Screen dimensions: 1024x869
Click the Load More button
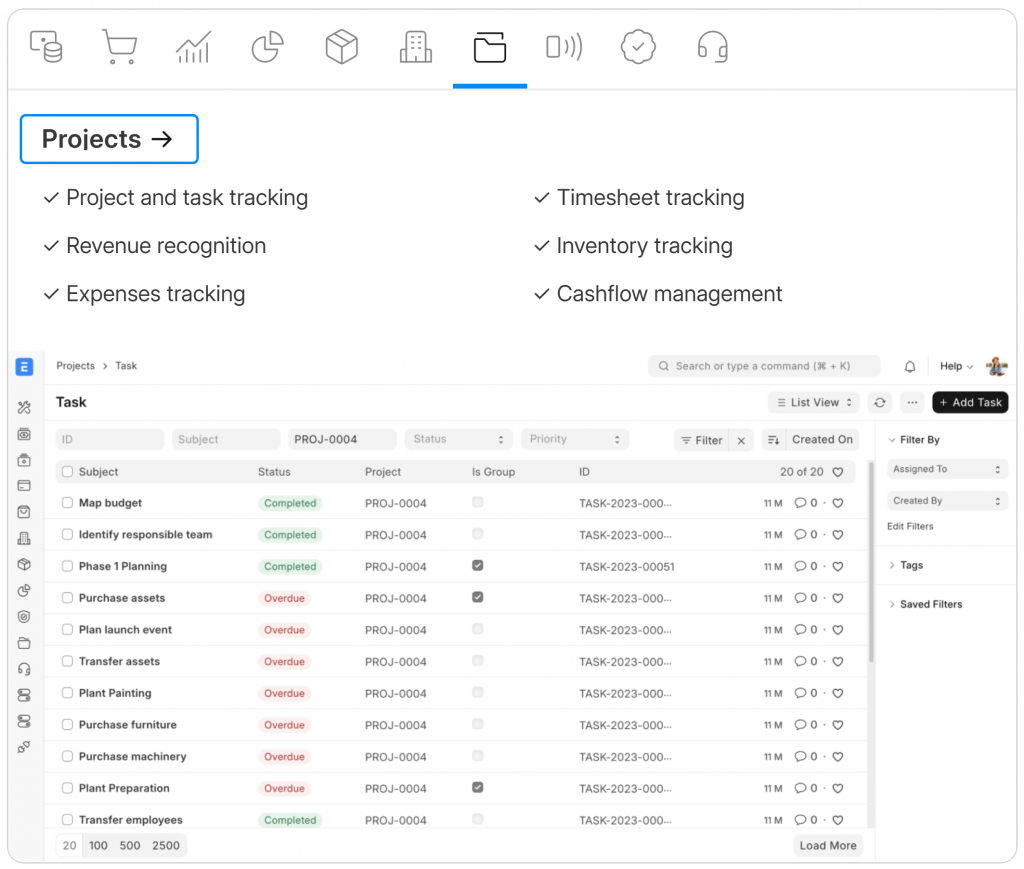[x=827, y=845]
